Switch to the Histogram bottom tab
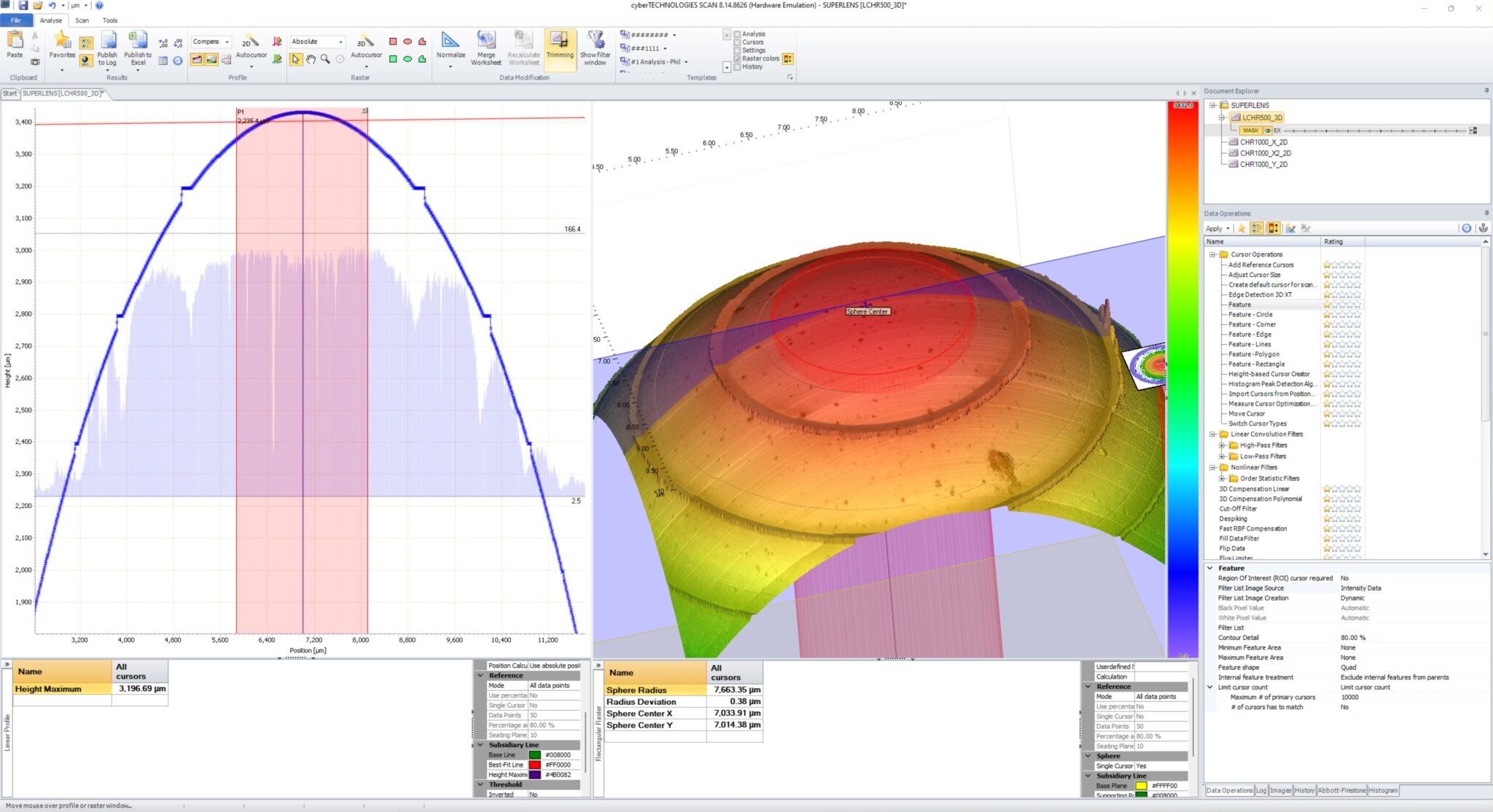The height and width of the screenshot is (812, 1493). [1383, 790]
